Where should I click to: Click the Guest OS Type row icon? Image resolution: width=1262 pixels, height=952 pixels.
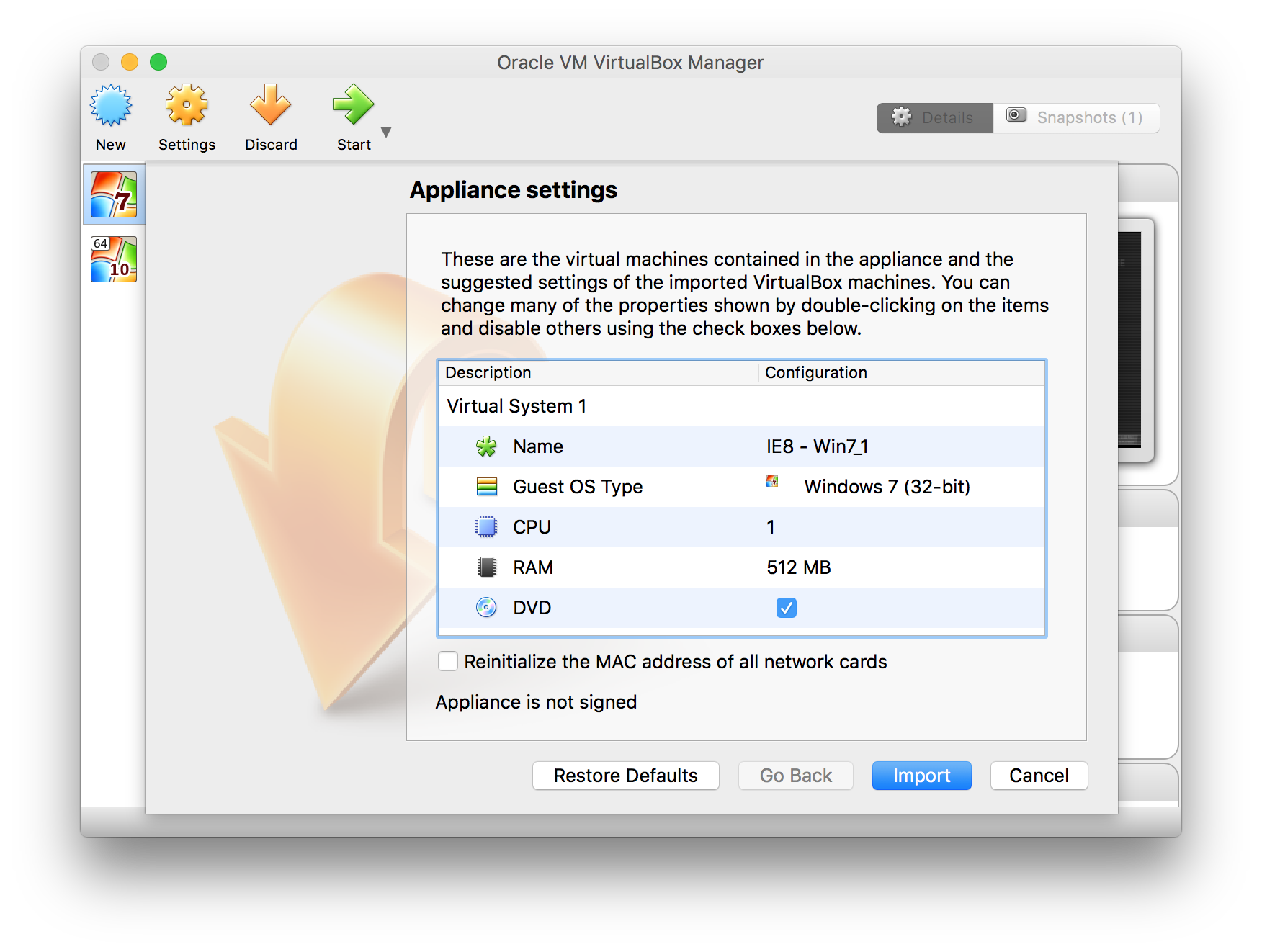click(x=487, y=487)
